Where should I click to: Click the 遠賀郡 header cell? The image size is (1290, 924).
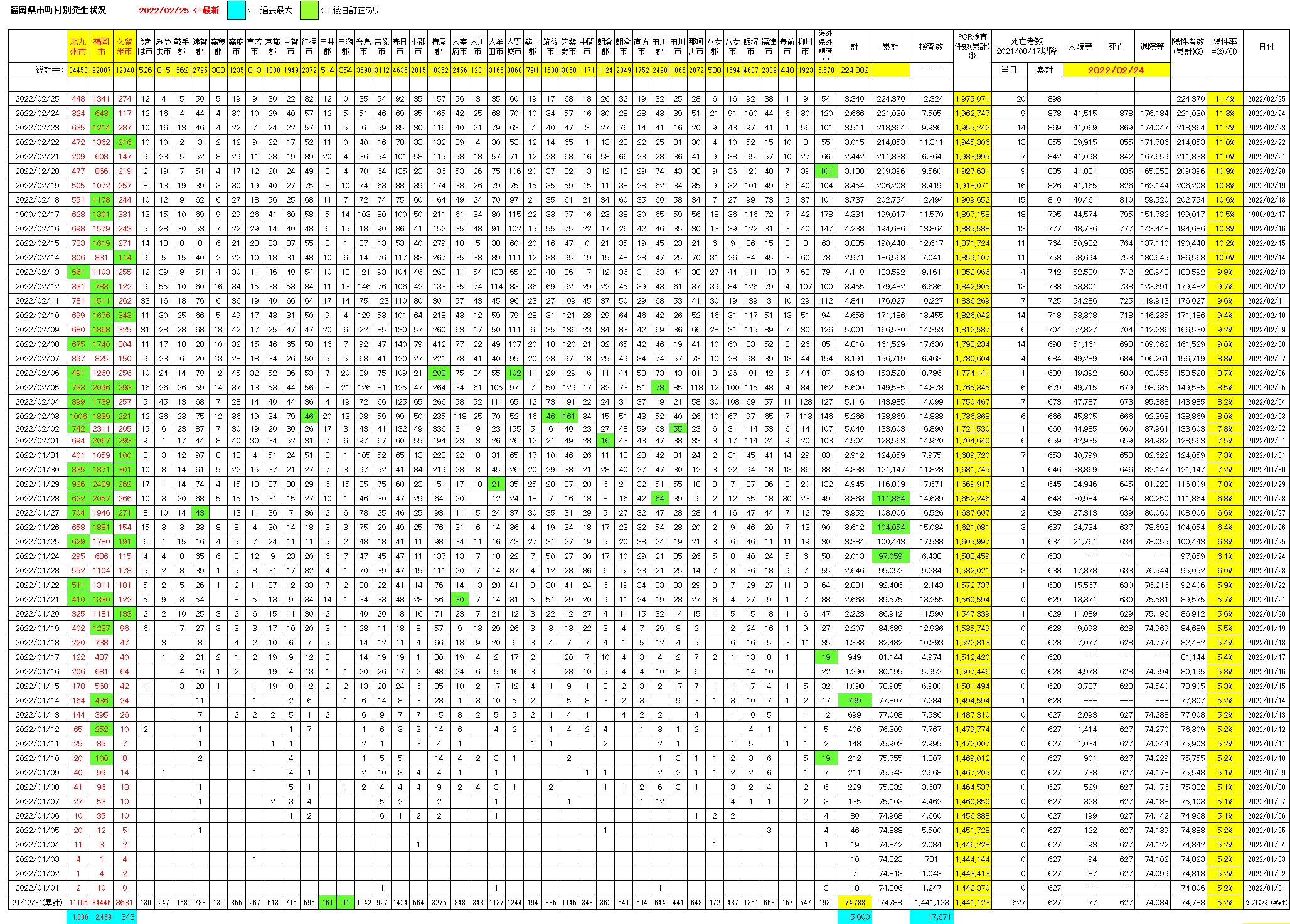click(x=200, y=46)
